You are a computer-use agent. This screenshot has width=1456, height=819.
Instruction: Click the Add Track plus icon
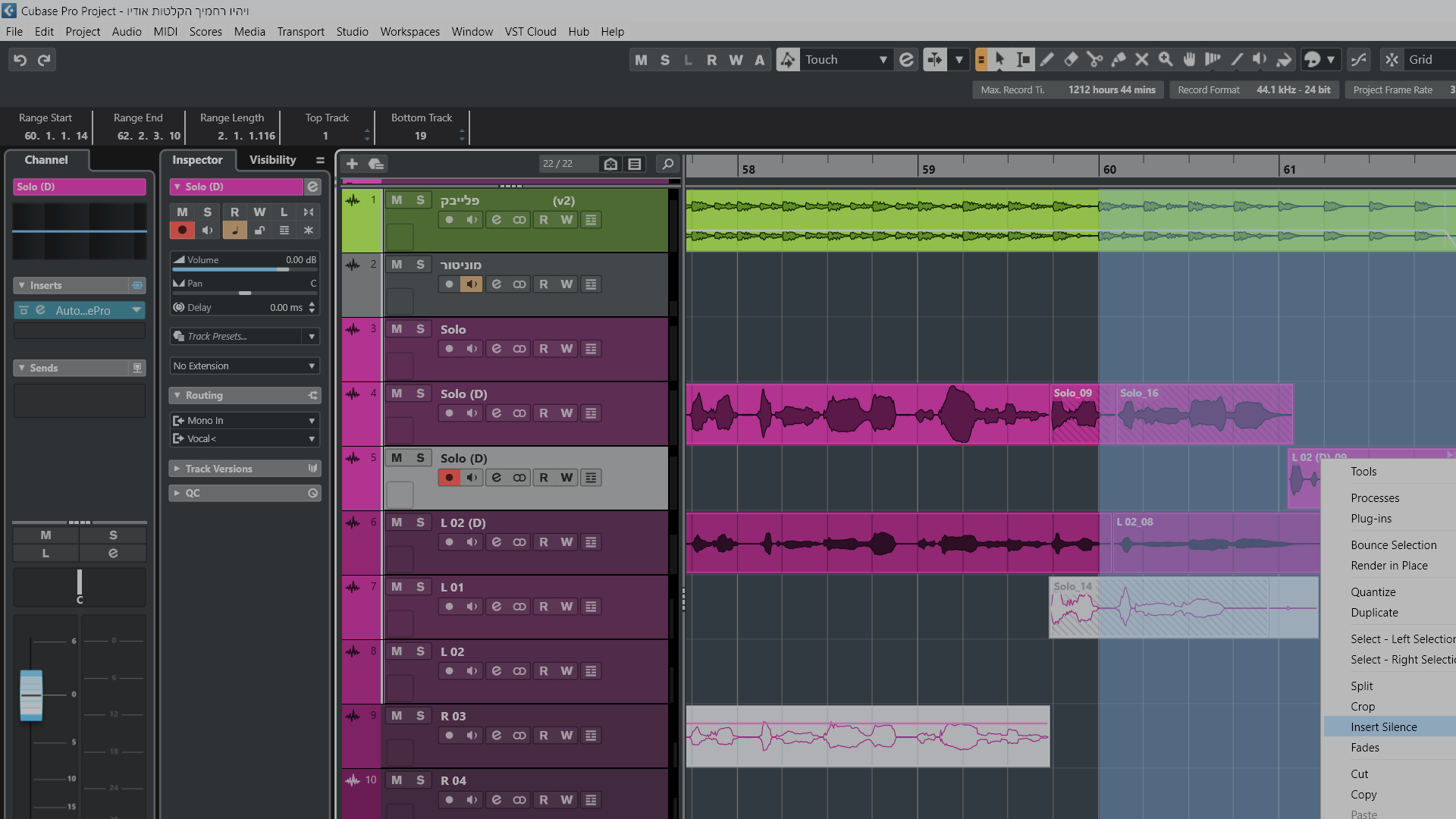coord(352,164)
